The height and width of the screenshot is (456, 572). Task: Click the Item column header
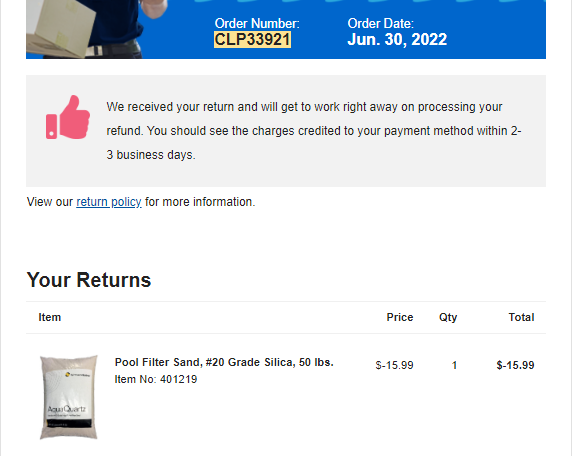[50, 317]
